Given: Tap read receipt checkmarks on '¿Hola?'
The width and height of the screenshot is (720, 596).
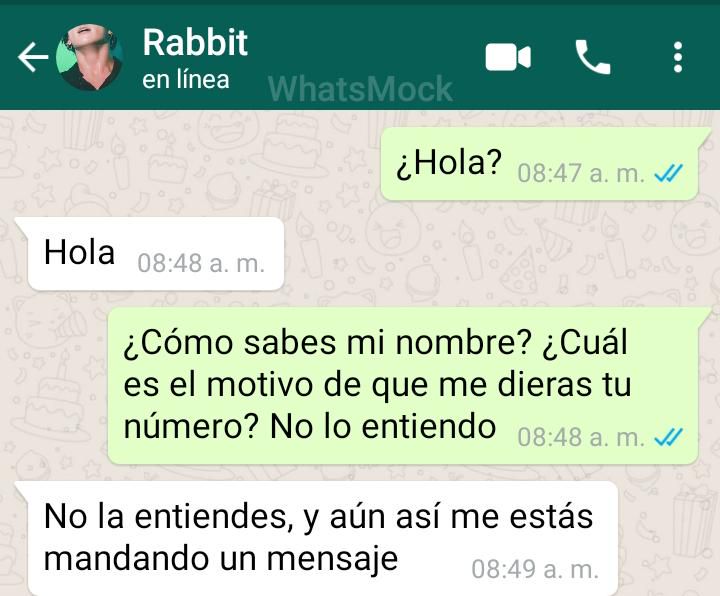Looking at the screenshot, I should [668, 173].
